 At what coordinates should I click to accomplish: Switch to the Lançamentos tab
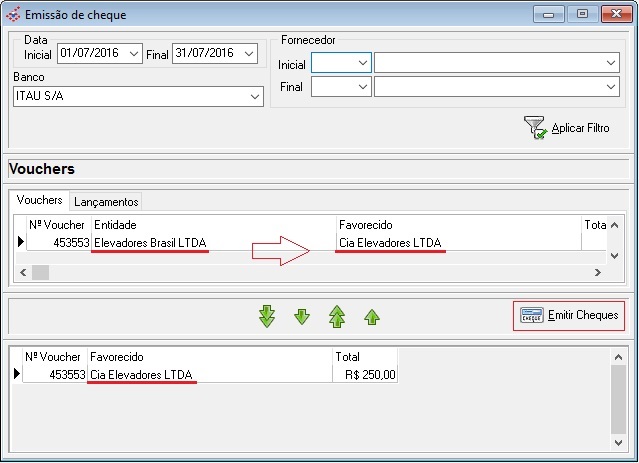click(107, 202)
